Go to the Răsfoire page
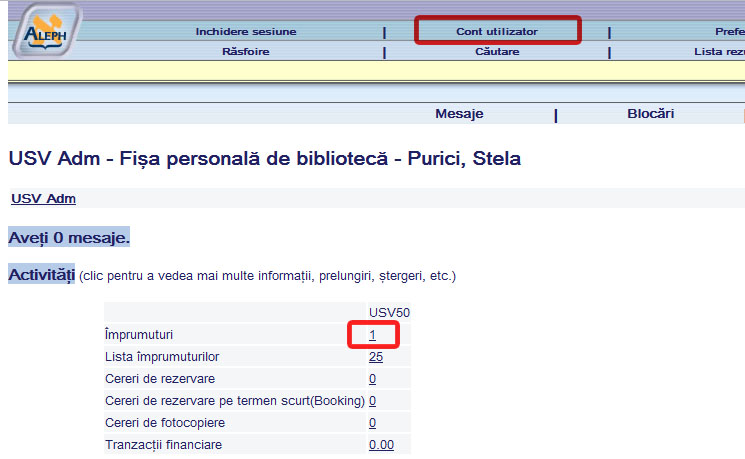This screenshot has height=459, width=745. click(x=246, y=51)
